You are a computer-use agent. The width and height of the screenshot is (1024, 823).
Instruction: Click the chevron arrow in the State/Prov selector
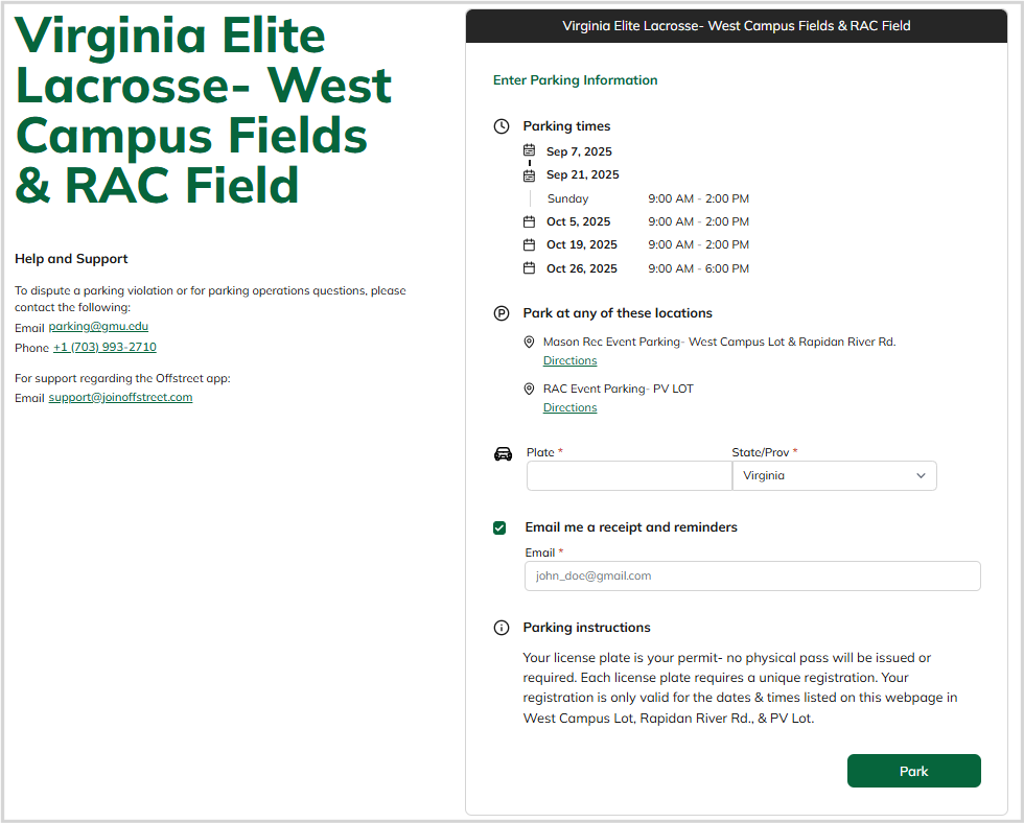pos(921,476)
